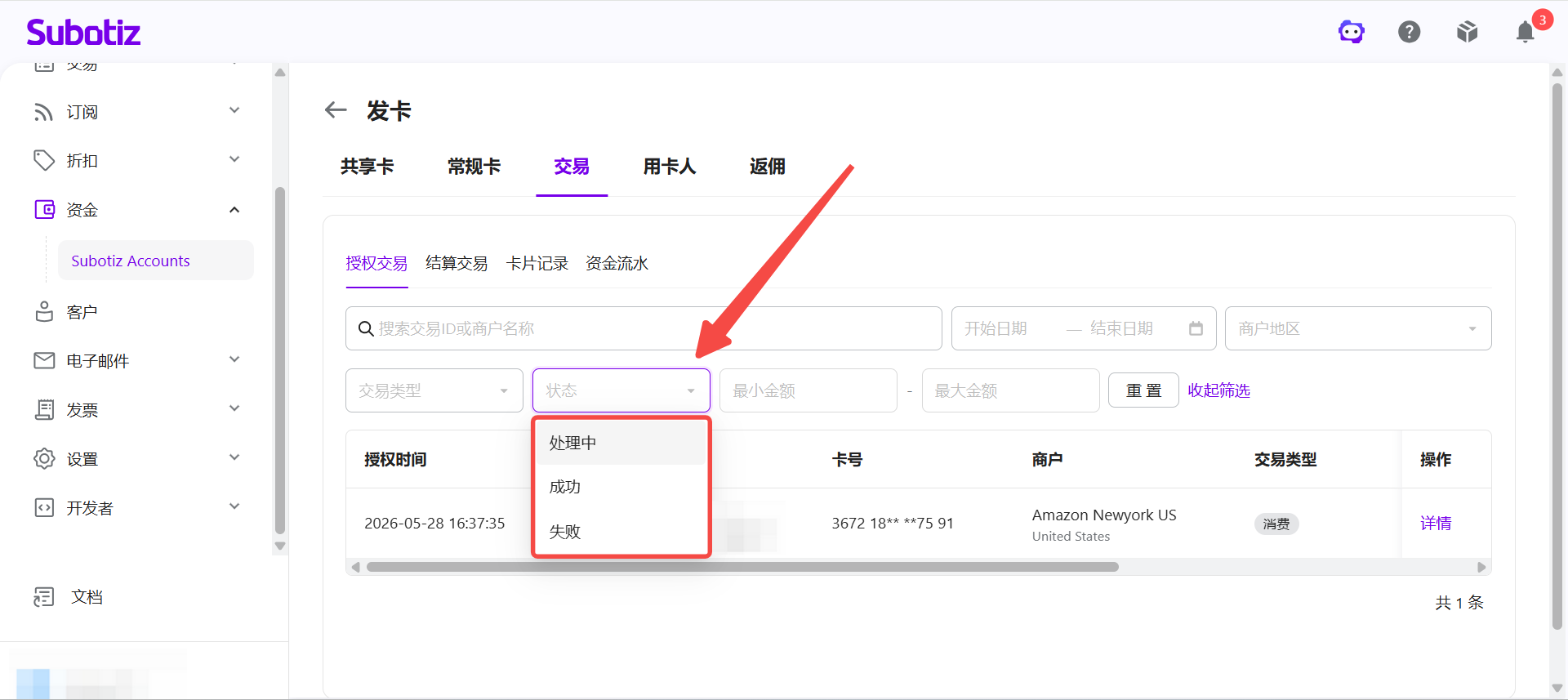Open the 资金流水 sub-tab
1568x700 pixels.
pos(617,263)
